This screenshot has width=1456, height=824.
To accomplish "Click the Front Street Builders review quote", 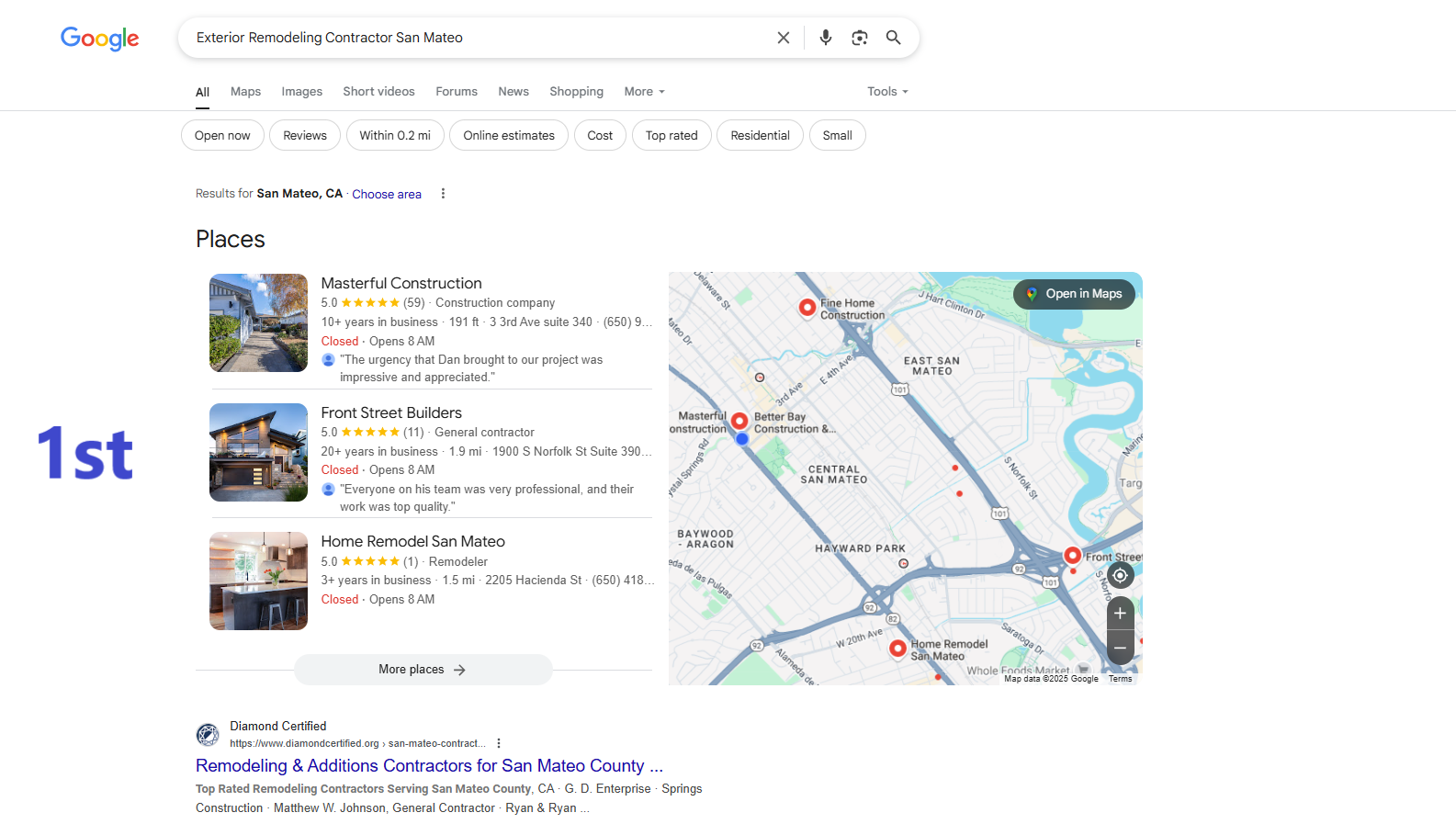I will 487,498.
